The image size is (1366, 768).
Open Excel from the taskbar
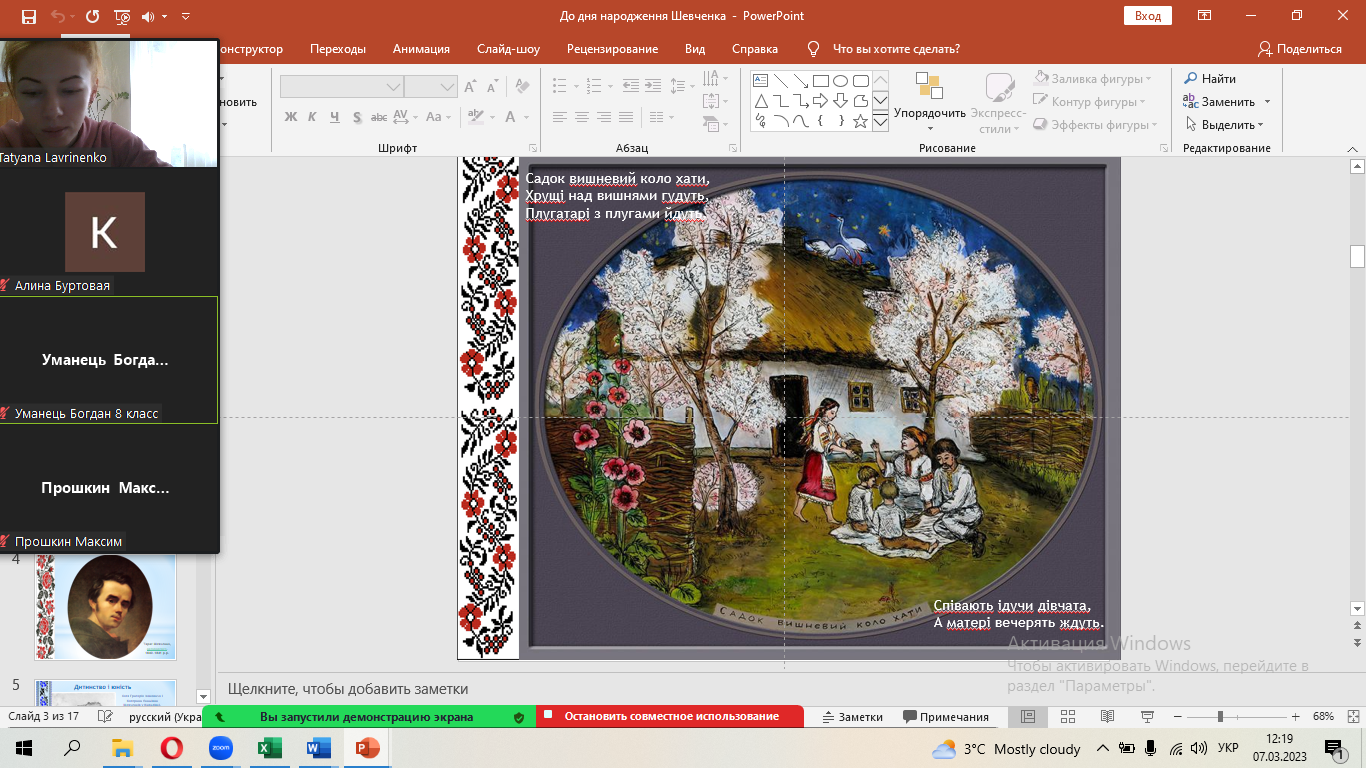click(x=269, y=748)
